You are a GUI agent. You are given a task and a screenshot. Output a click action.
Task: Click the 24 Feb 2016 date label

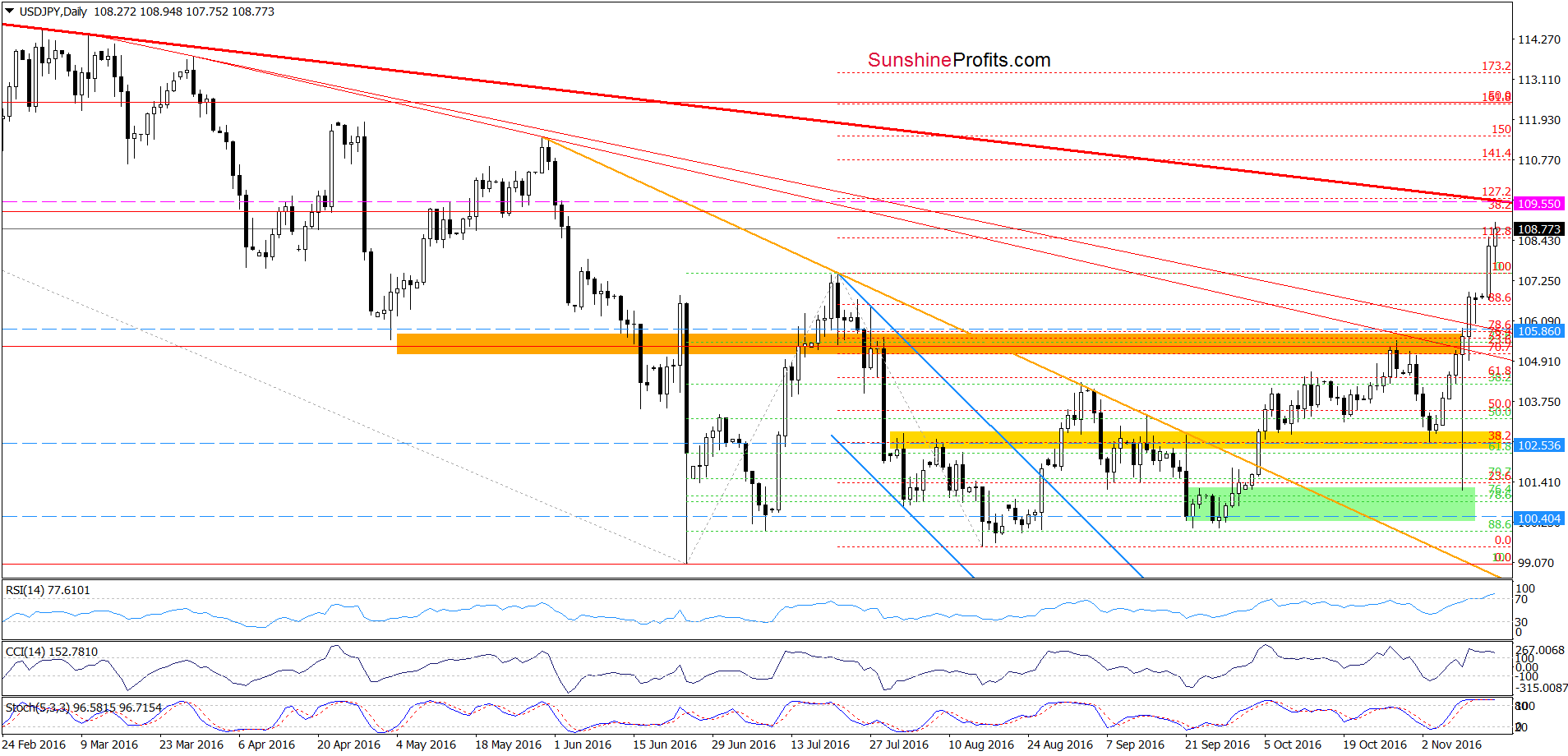point(34,744)
